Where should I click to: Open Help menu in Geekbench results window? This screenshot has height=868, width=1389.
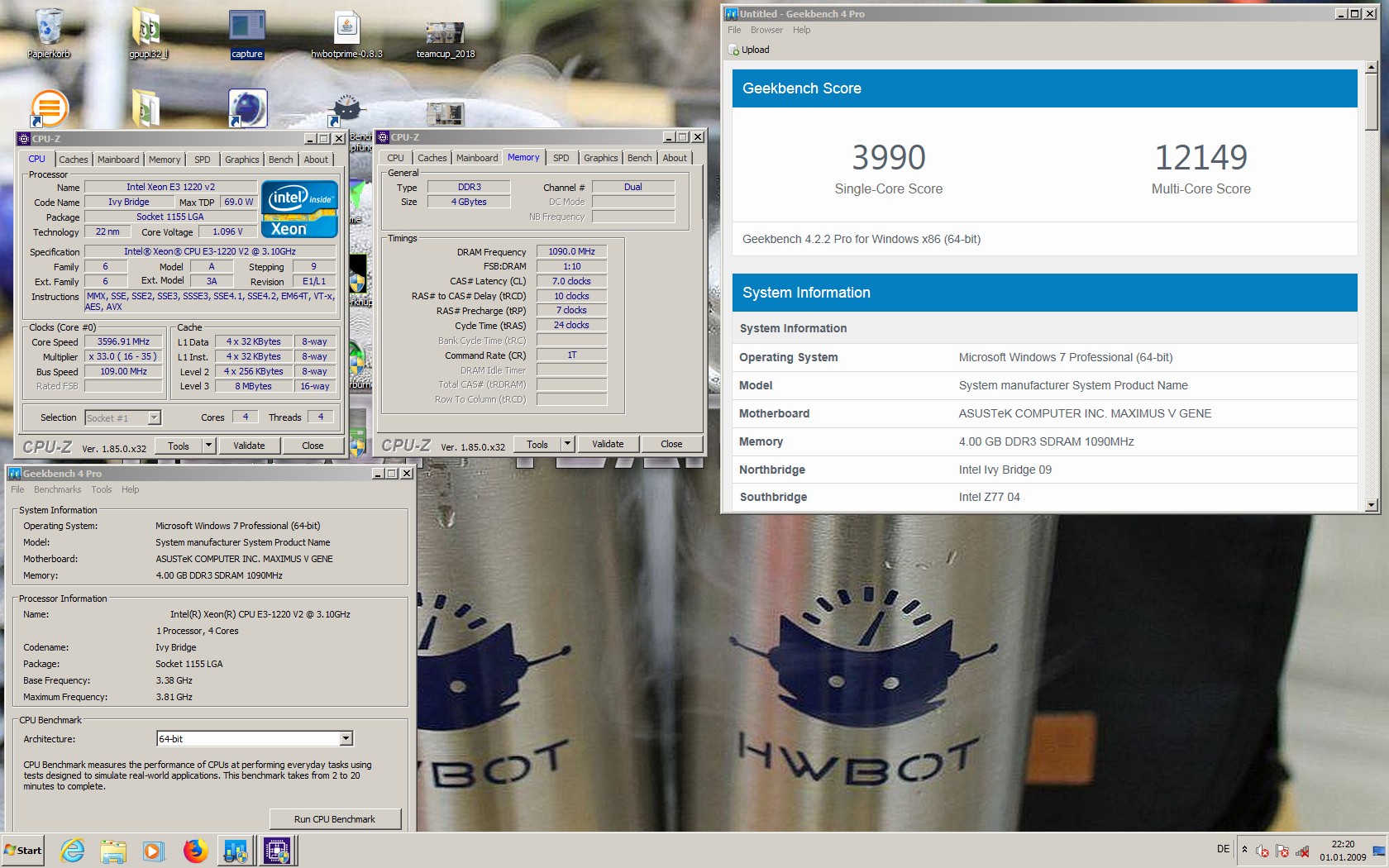click(801, 30)
